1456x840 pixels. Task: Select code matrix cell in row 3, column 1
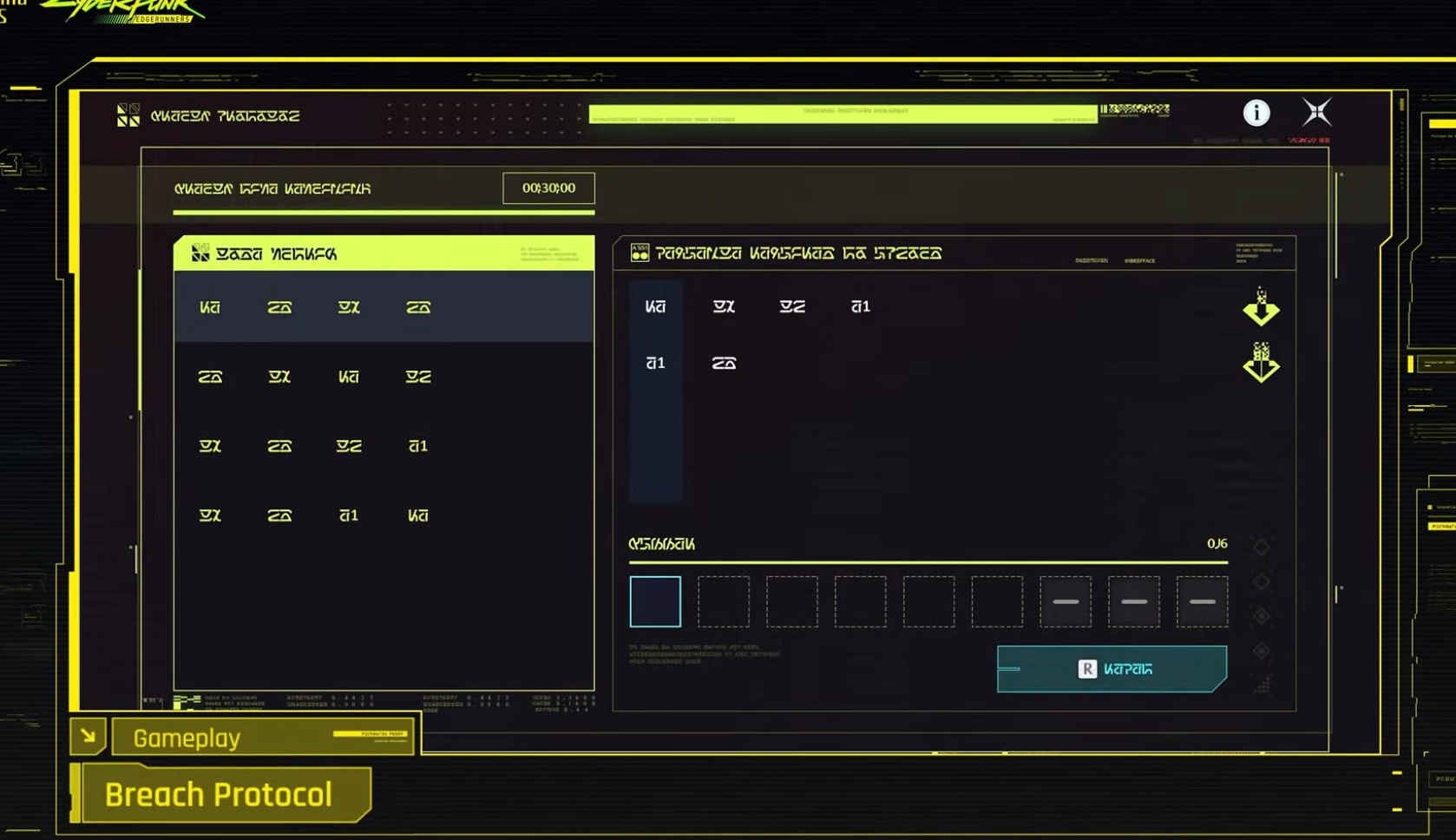210,446
